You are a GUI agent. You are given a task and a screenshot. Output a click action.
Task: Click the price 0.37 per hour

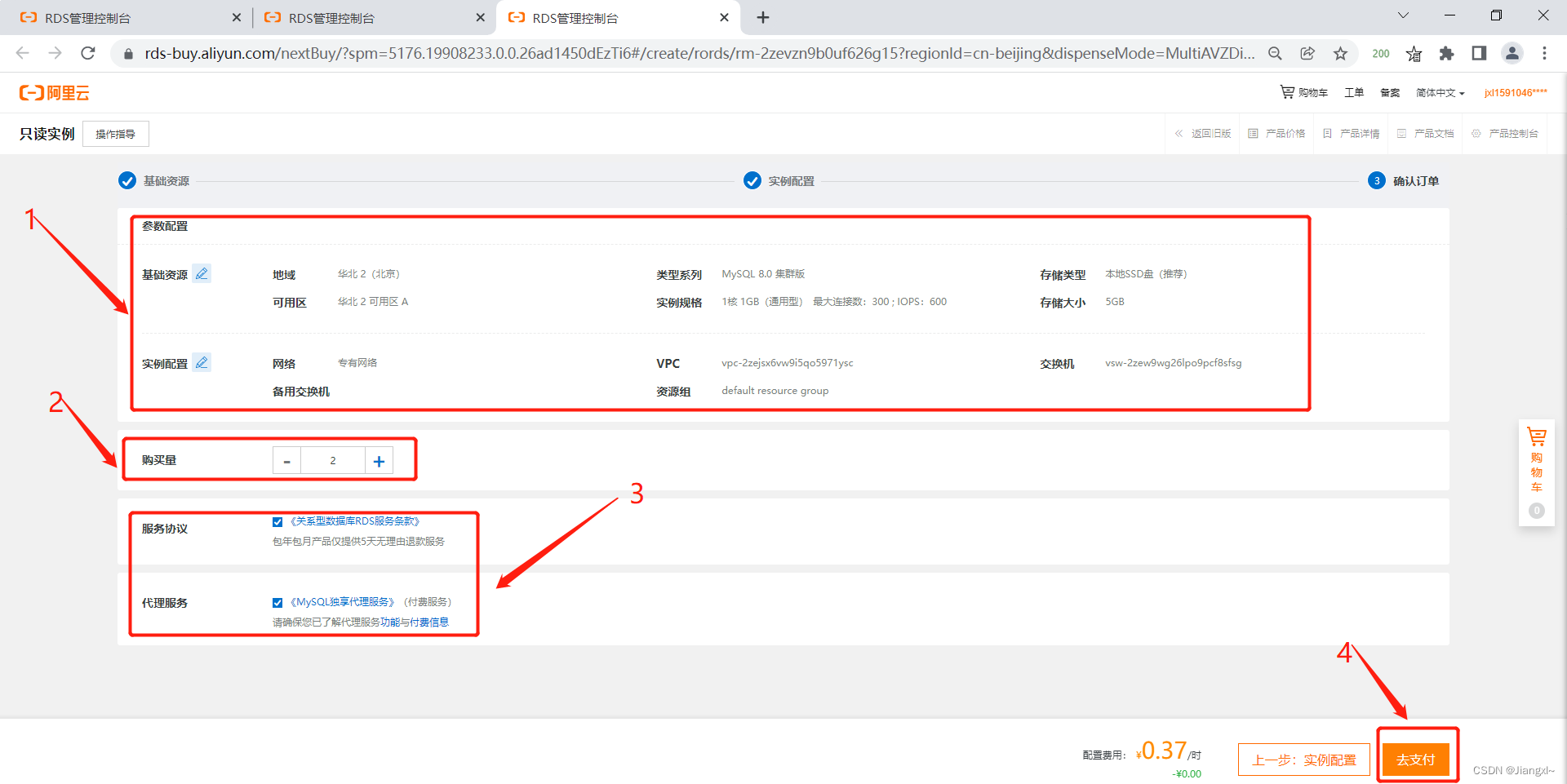click(1169, 751)
